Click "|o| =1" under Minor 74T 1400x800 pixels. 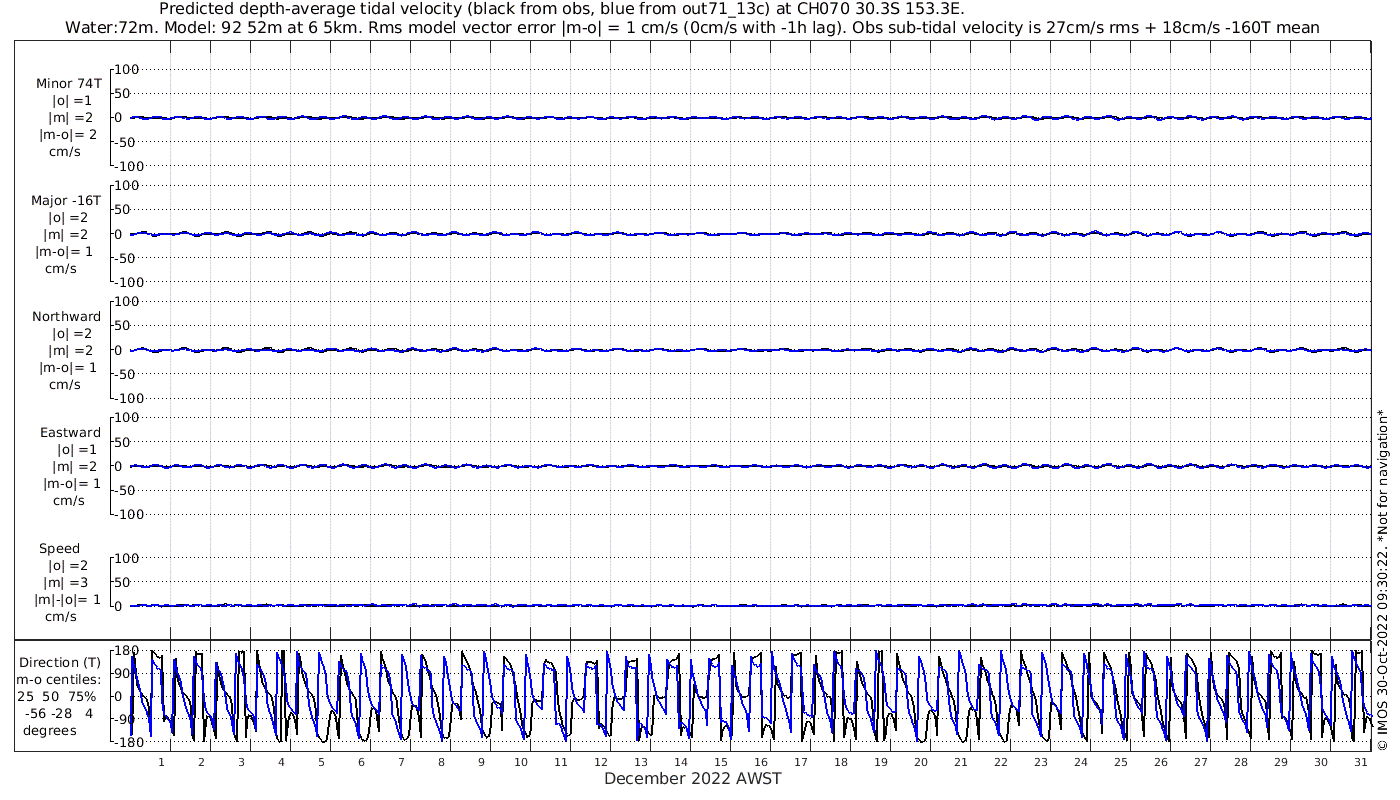click(72, 101)
